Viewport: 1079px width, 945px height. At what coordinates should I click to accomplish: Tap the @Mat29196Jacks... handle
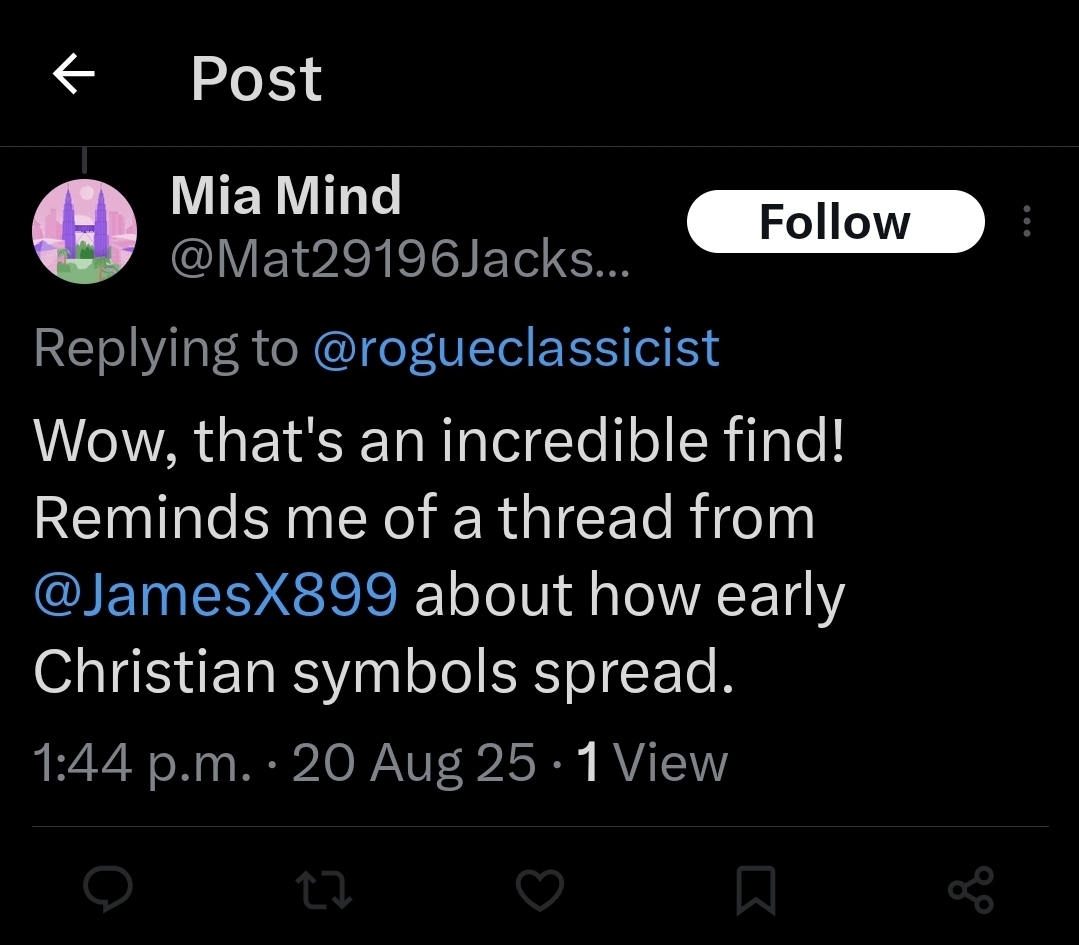400,261
